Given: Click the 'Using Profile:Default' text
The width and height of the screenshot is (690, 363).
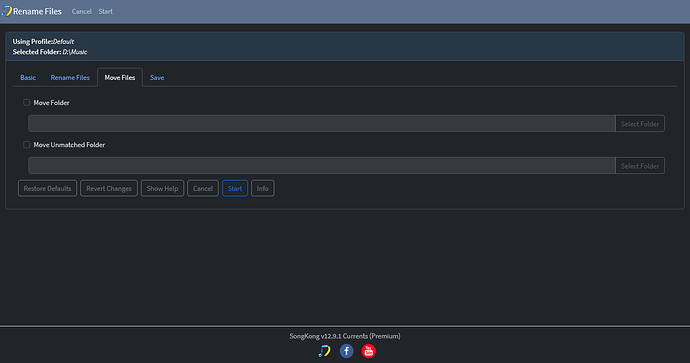Looking at the screenshot, I should click(43, 41).
